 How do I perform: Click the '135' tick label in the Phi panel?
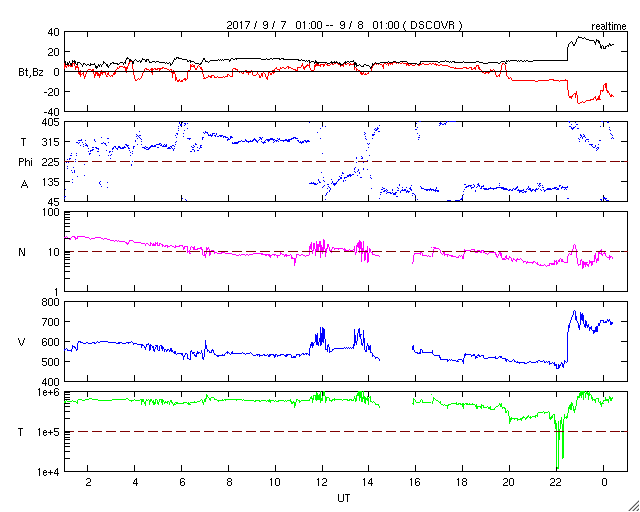51,182
